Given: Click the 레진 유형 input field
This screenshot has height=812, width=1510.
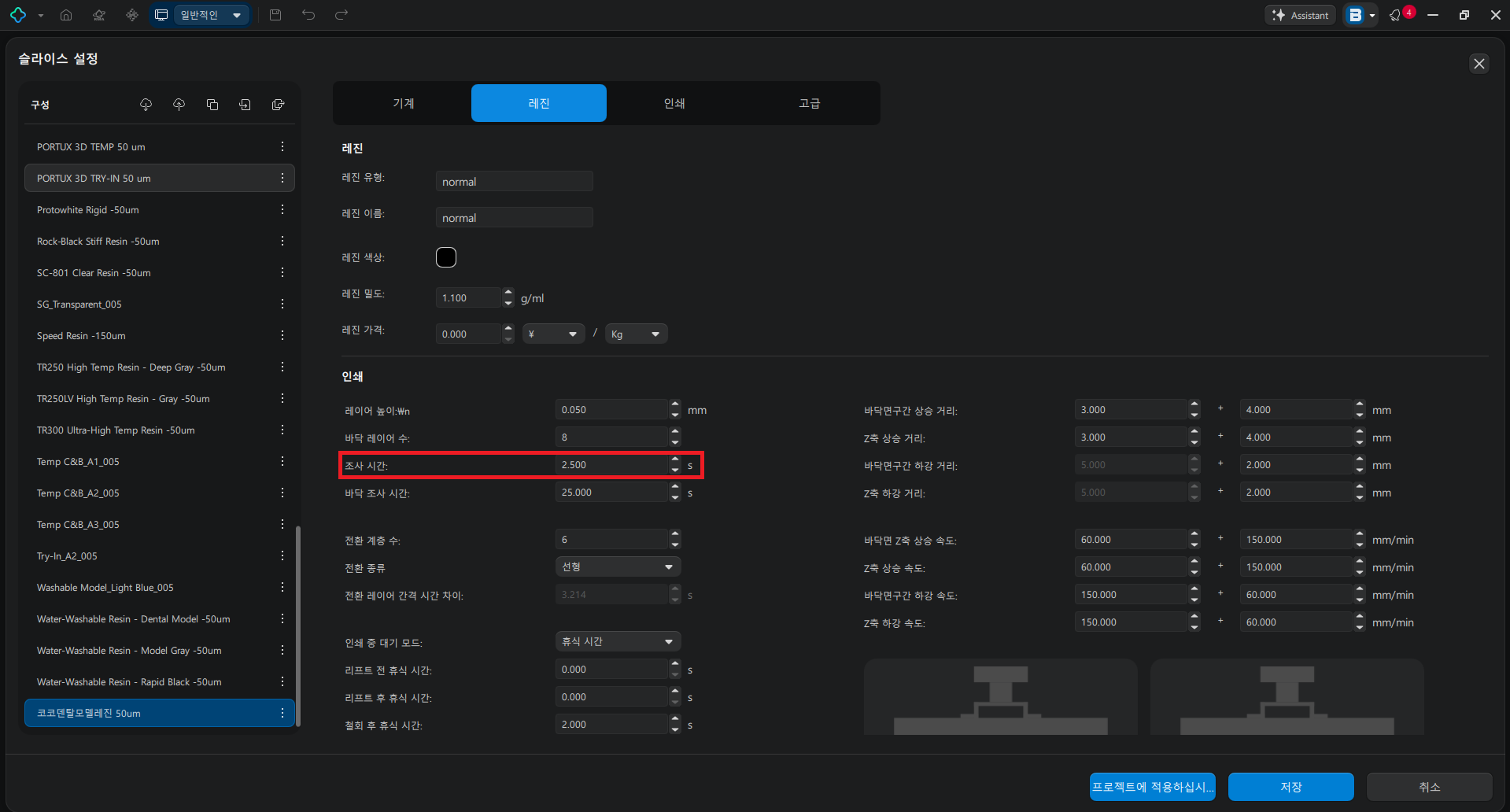Looking at the screenshot, I should 515,182.
